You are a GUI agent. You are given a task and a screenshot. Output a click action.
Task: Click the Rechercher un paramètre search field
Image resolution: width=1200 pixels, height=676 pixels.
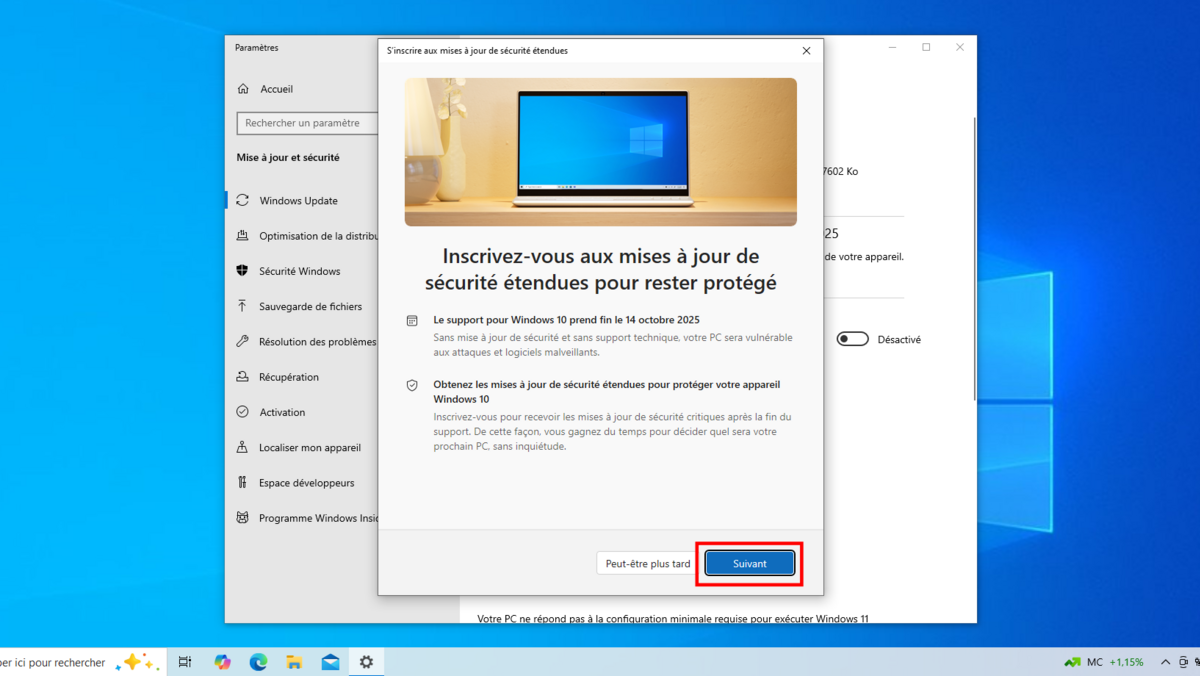(x=306, y=123)
